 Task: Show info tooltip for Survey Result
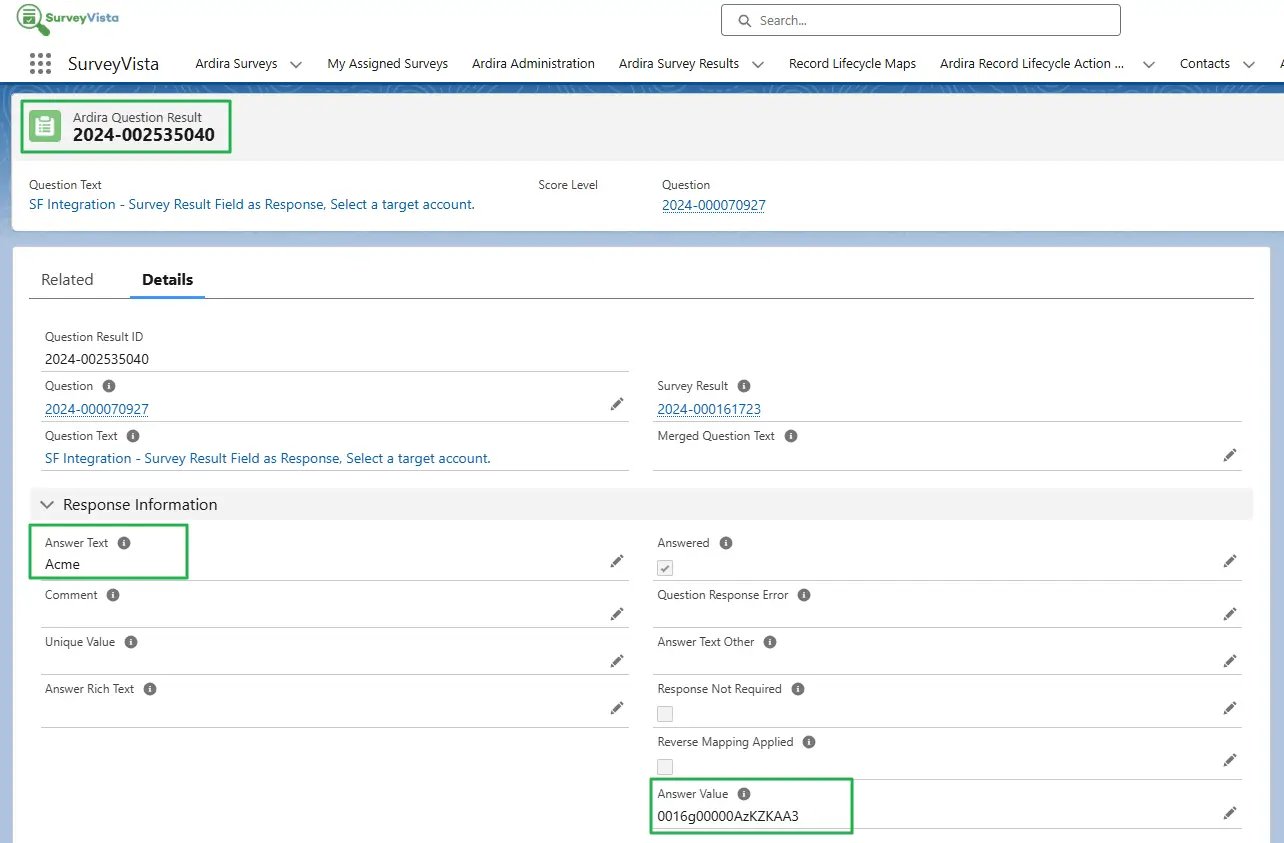(744, 386)
